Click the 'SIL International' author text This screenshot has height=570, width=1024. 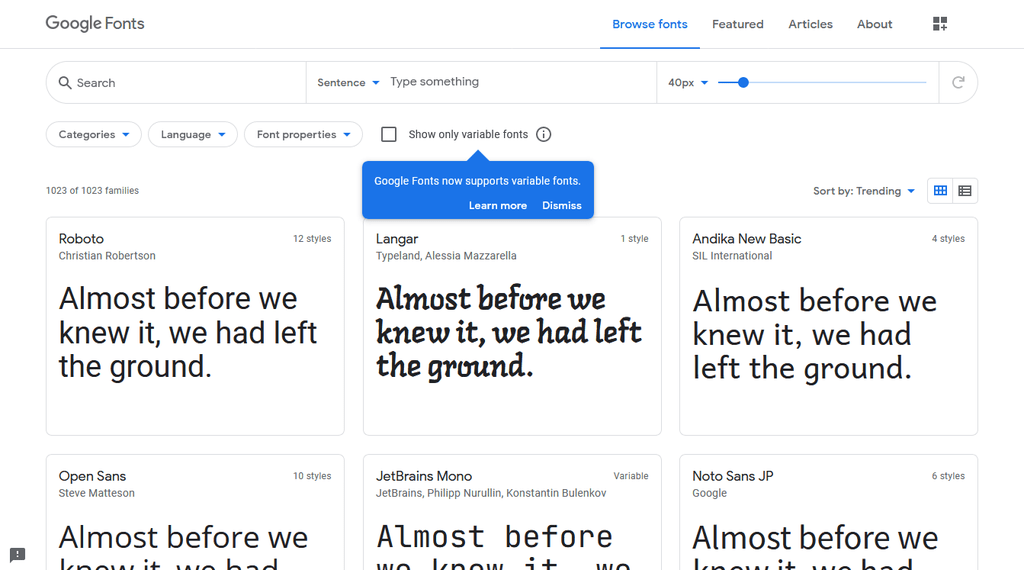click(x=732, y=256)
